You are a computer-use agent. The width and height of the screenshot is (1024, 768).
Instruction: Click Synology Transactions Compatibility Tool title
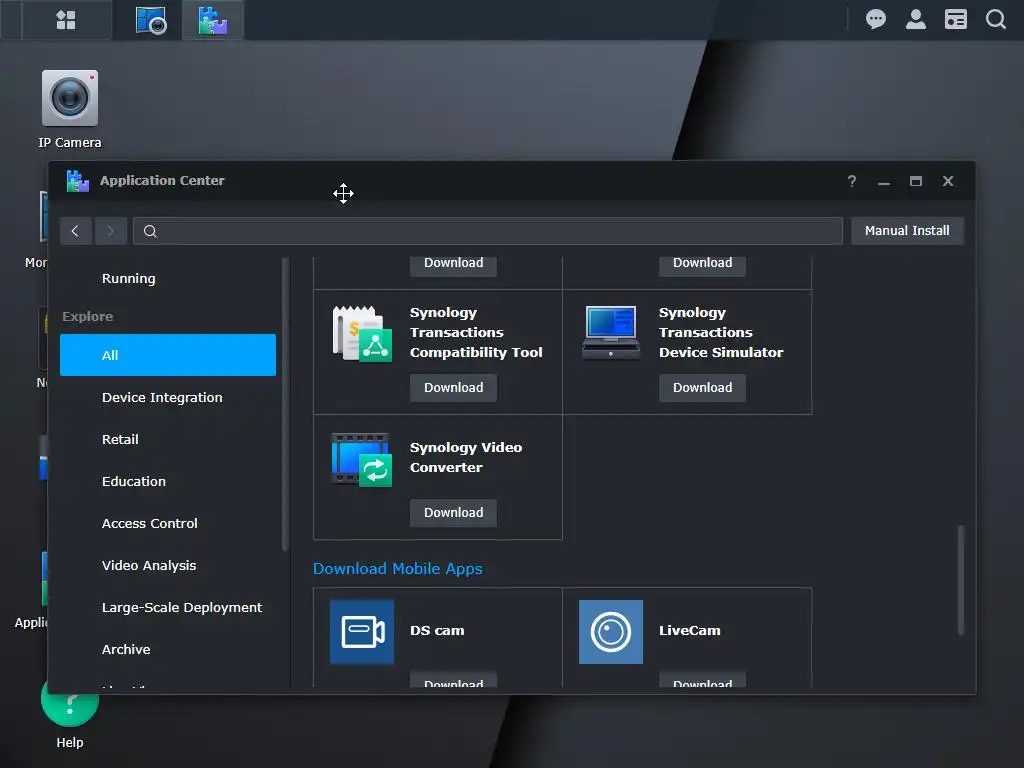(476, 332)
